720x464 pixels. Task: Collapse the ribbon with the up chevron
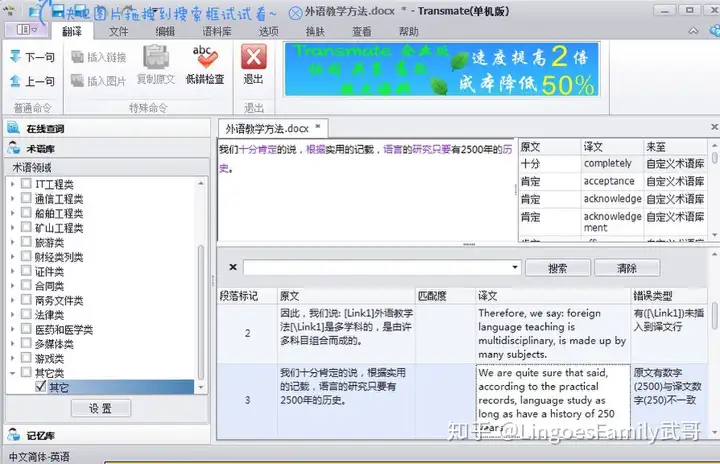693,31
